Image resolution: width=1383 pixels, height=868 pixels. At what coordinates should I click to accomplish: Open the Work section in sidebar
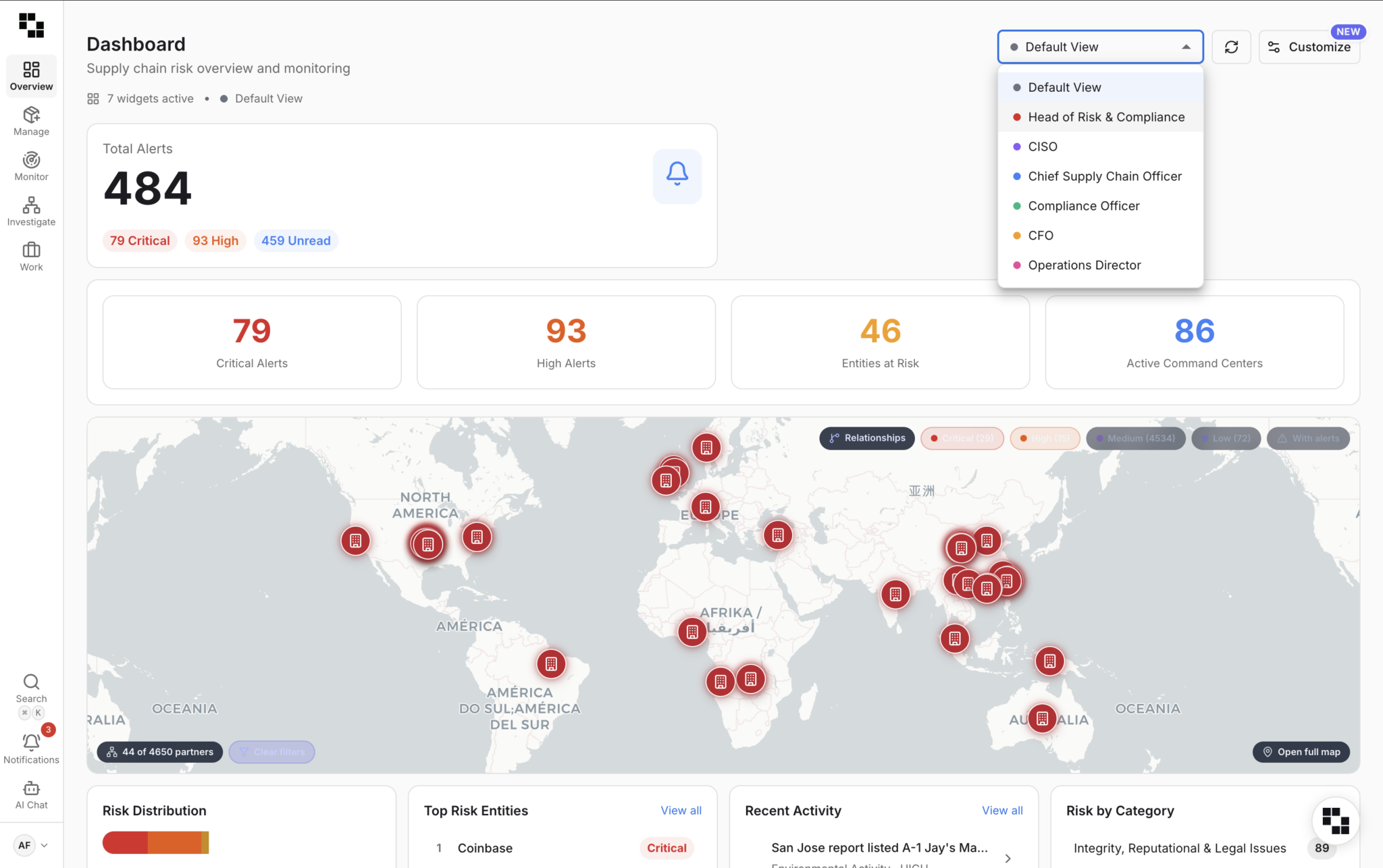pos(31,257)
